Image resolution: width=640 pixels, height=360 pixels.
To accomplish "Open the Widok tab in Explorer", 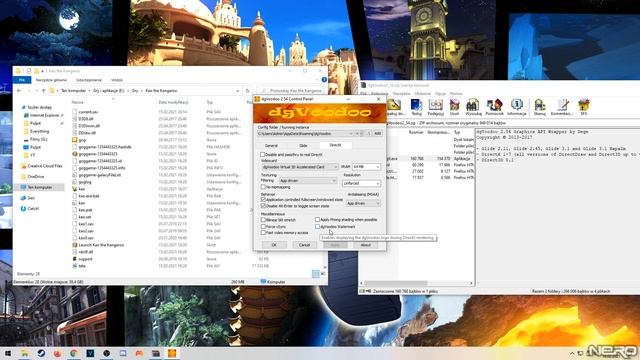I will (117, 80).
